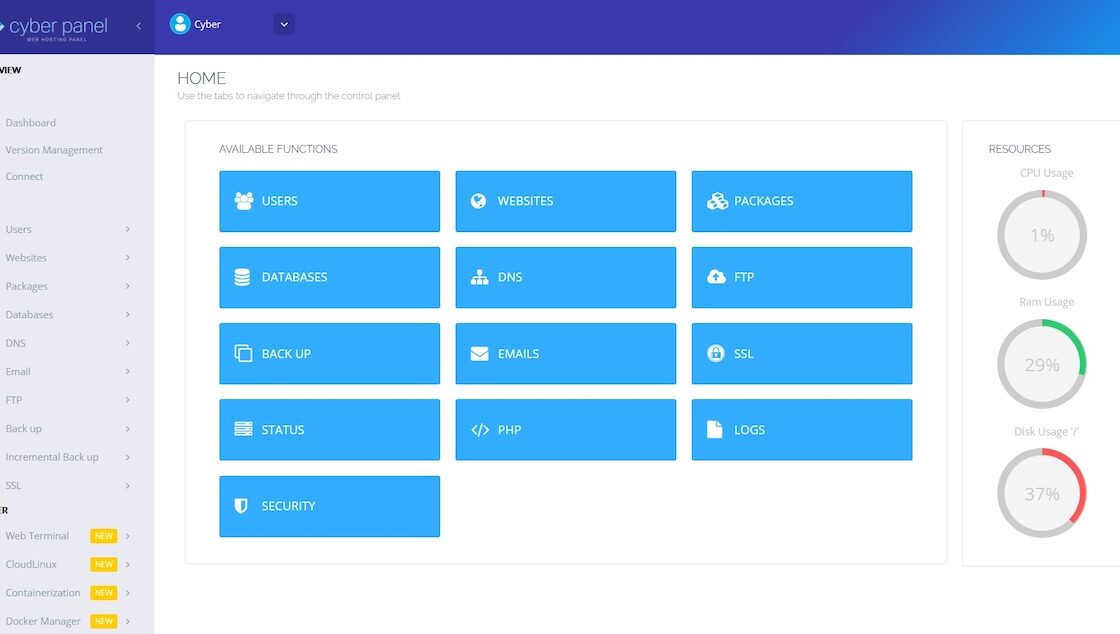Image resolution: width=1120 pixels, height=634 pixels.
Task: Open Version Management in the sidebar
Action: click(x=54, y=150)
